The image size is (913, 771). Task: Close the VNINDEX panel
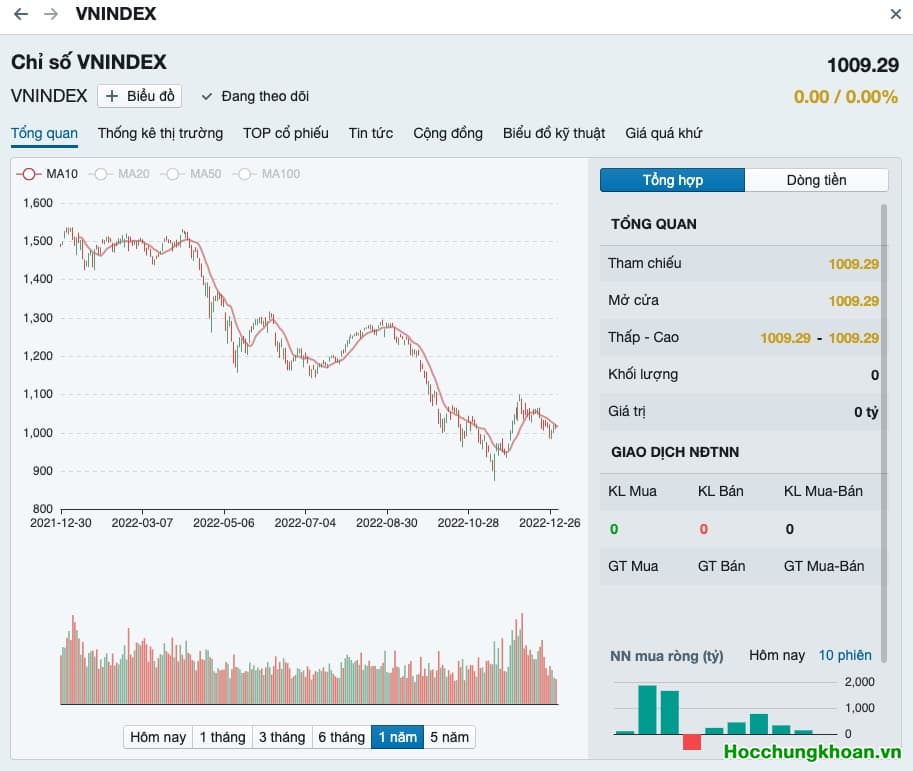pos(895,14)
